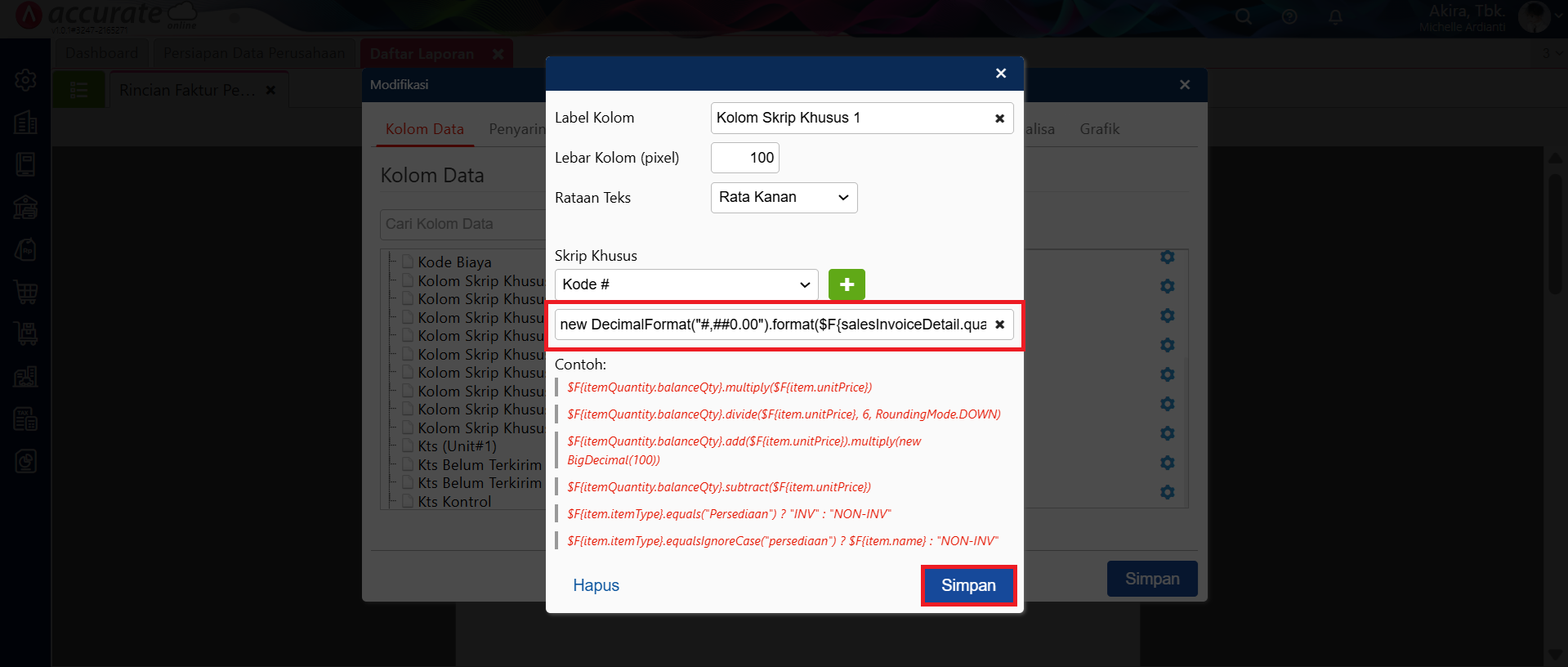Open the Rata Kanan alignment dropdown

coord(784,198)
